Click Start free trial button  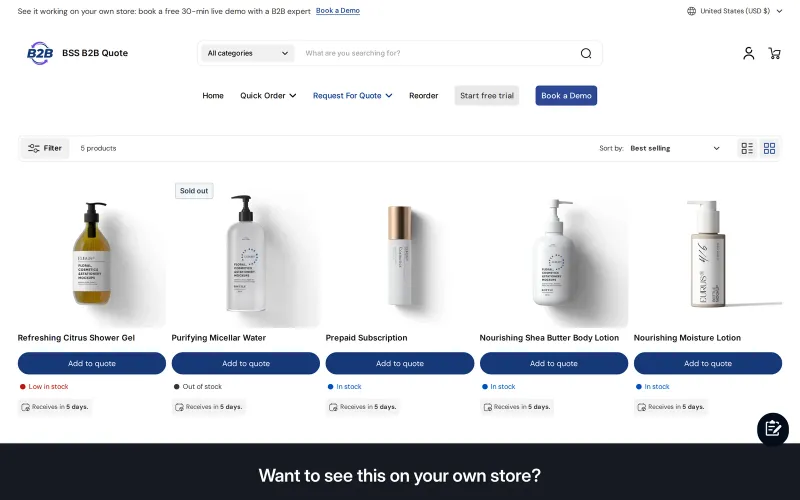coord(487,95)
